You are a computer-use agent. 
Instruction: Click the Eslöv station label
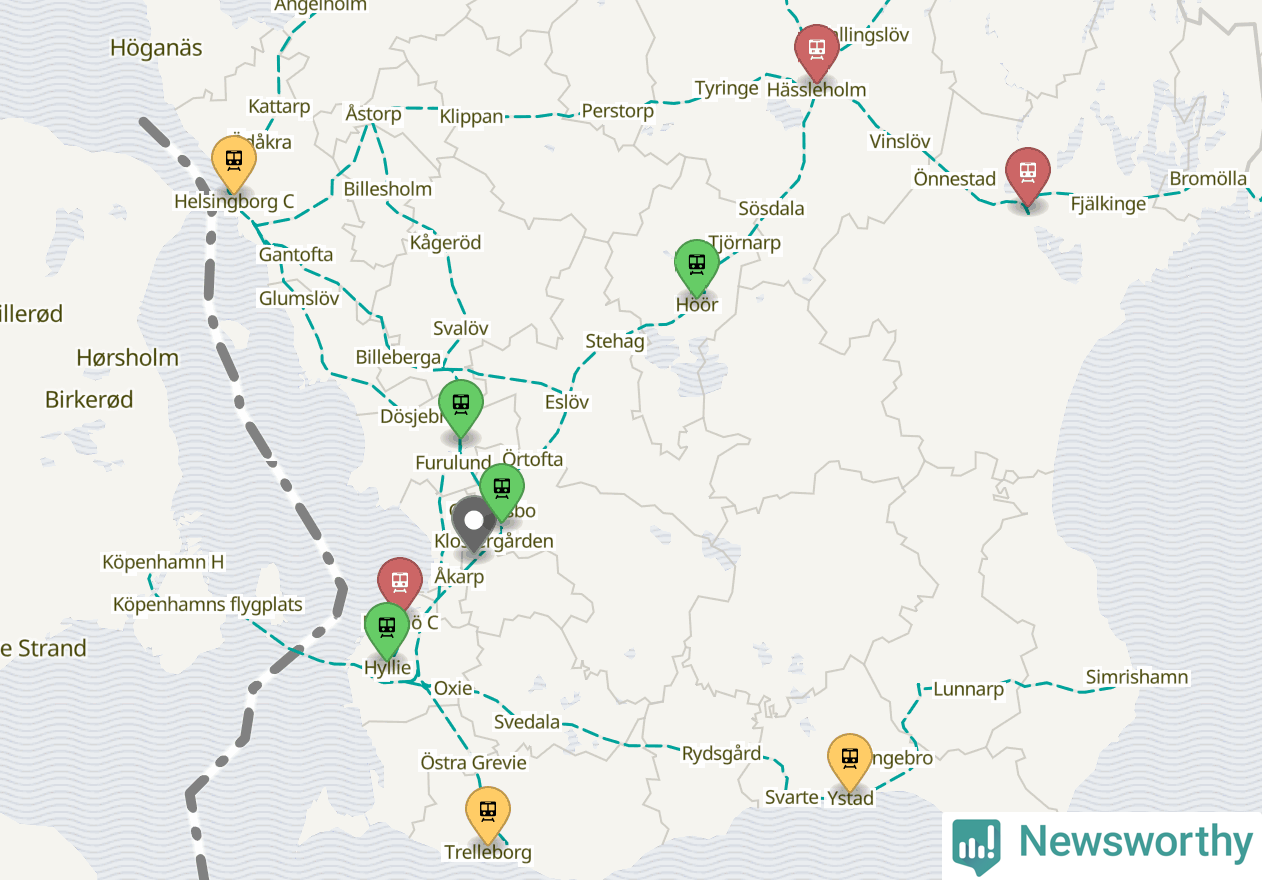[x=566, y=402]
